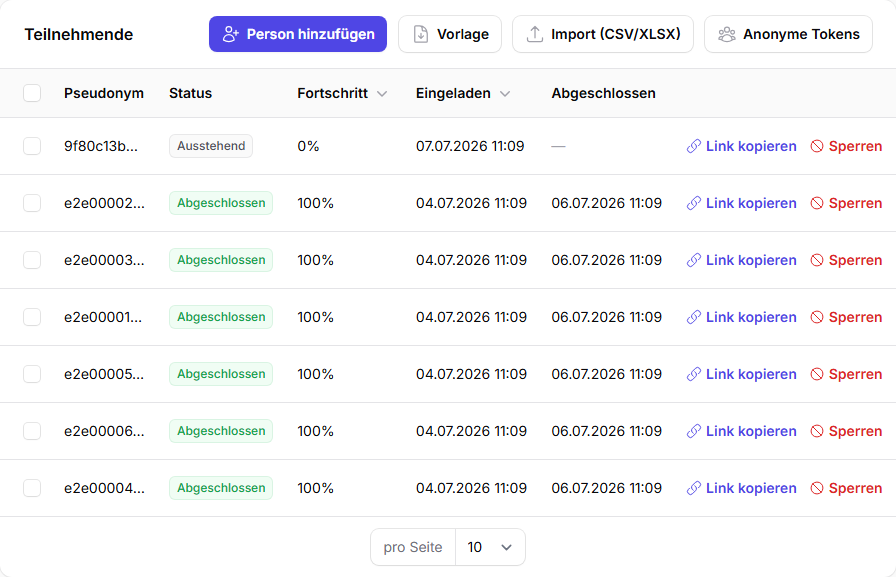Download the Vorlage template

450,34
